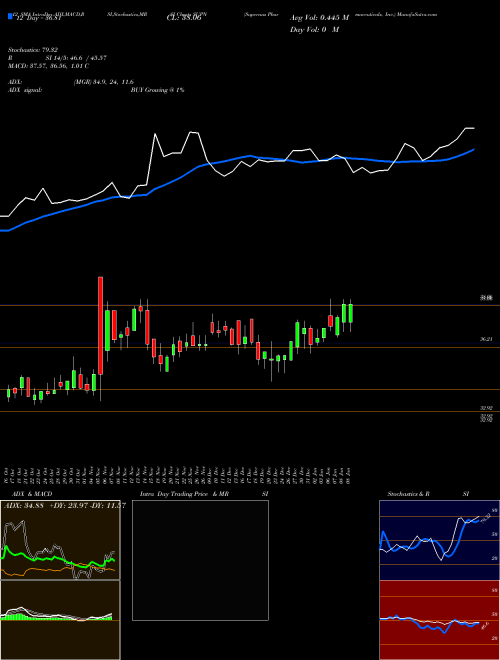Click the 32.92 price level label
500x660 pixels.
[486, 408]
